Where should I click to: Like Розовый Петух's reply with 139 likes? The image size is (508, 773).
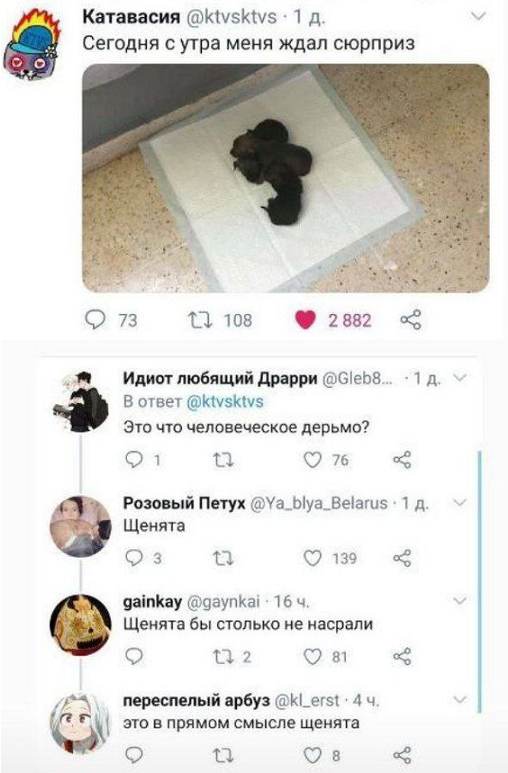pos(312,558)
